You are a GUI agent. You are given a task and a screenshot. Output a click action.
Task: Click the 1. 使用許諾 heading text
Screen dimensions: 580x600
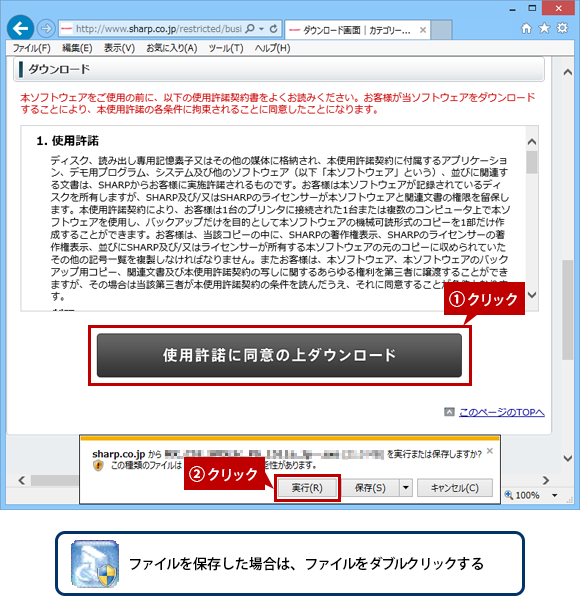[67, 141]
